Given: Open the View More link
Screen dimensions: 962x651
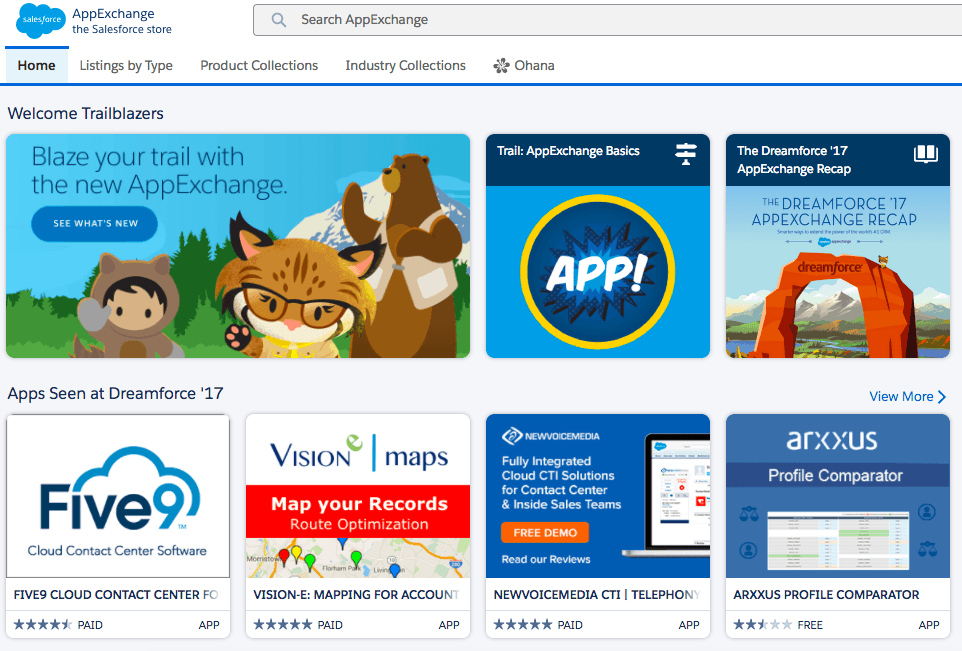Looking at the screenshot, I should tap(907, 397).
